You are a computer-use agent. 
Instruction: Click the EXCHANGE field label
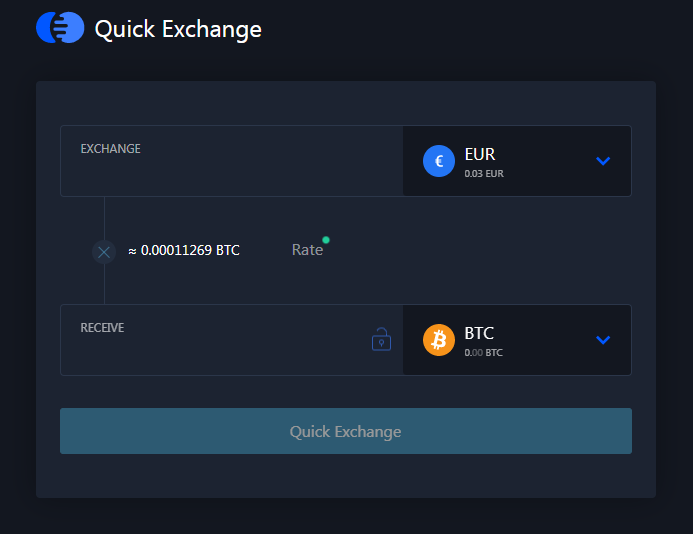point(110,149)
